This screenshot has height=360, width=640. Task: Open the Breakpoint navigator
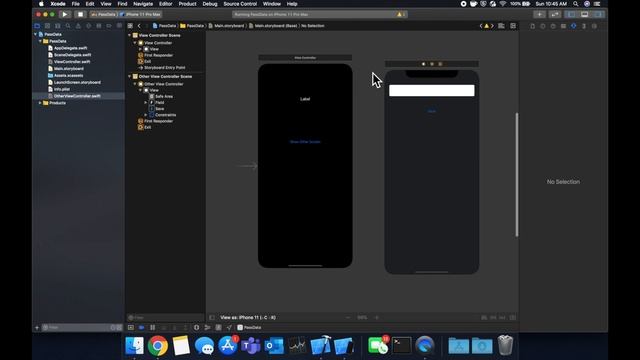click(109, 26)
